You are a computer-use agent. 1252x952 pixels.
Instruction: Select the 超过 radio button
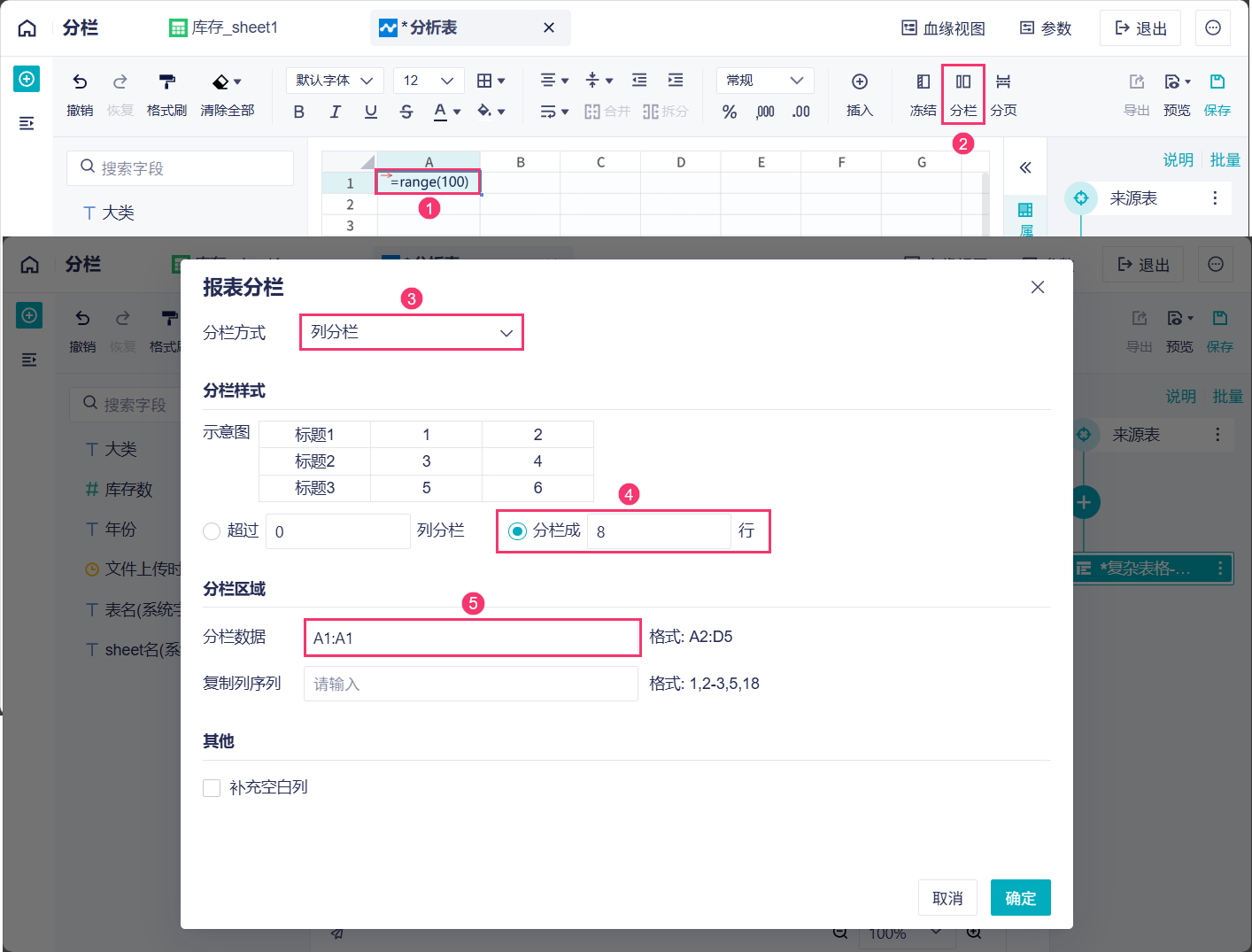pyautogui.click(x=212, y=531)
